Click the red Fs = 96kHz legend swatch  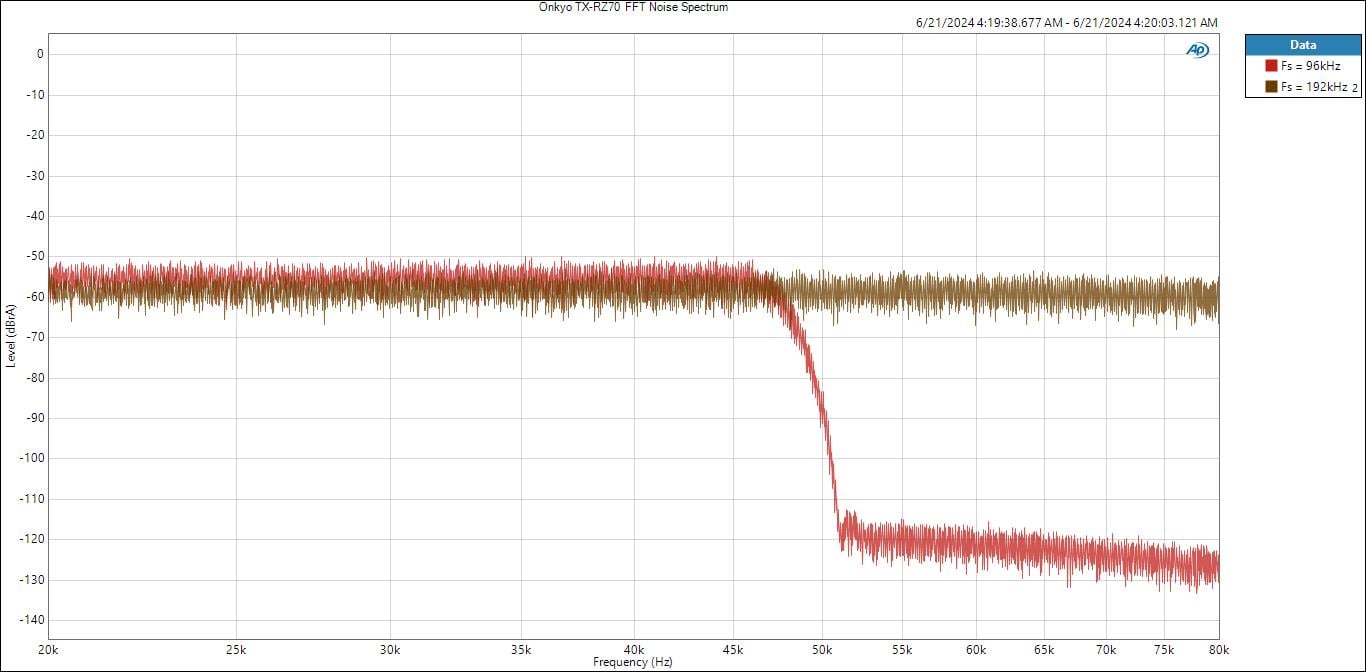[1272, 65]
